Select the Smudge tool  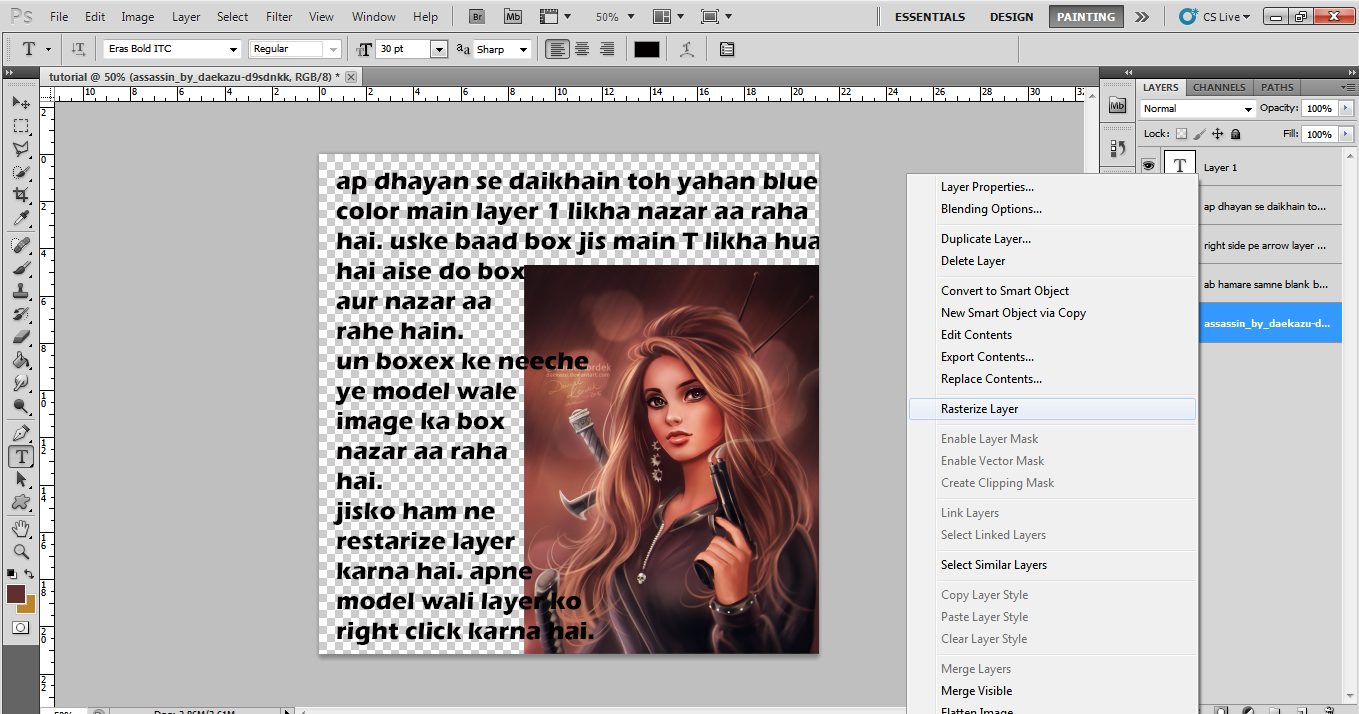coord(21,383)
